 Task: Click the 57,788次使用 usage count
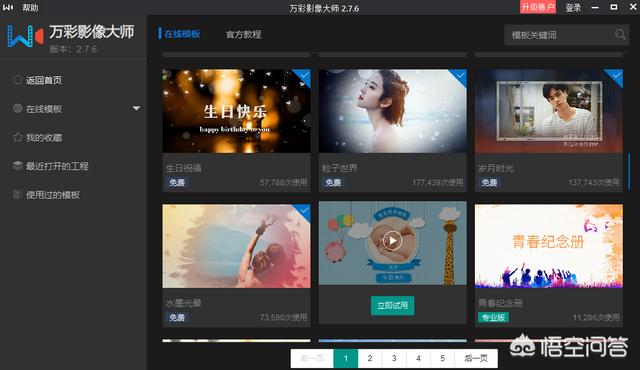coord(284,182)
